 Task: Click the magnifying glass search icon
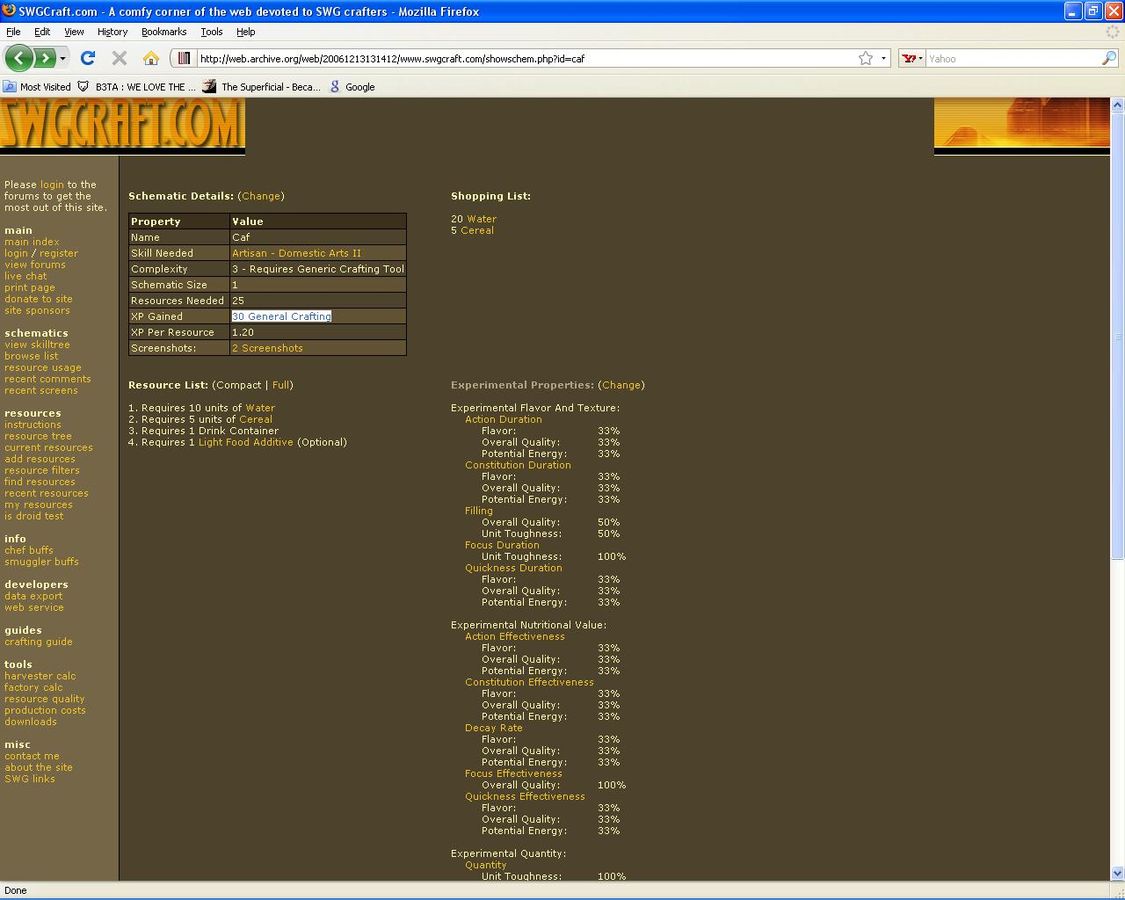click(x=1108, y=58)
